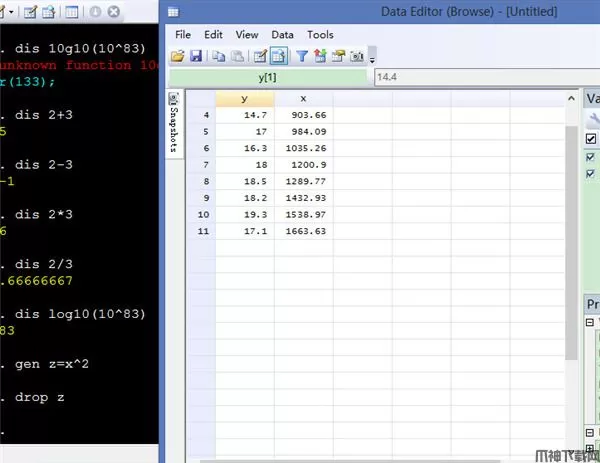The height and width of the screenshot is (463, 600).
Task: Click the clock More icon in main toolbar
Action: tap(95, 12)
